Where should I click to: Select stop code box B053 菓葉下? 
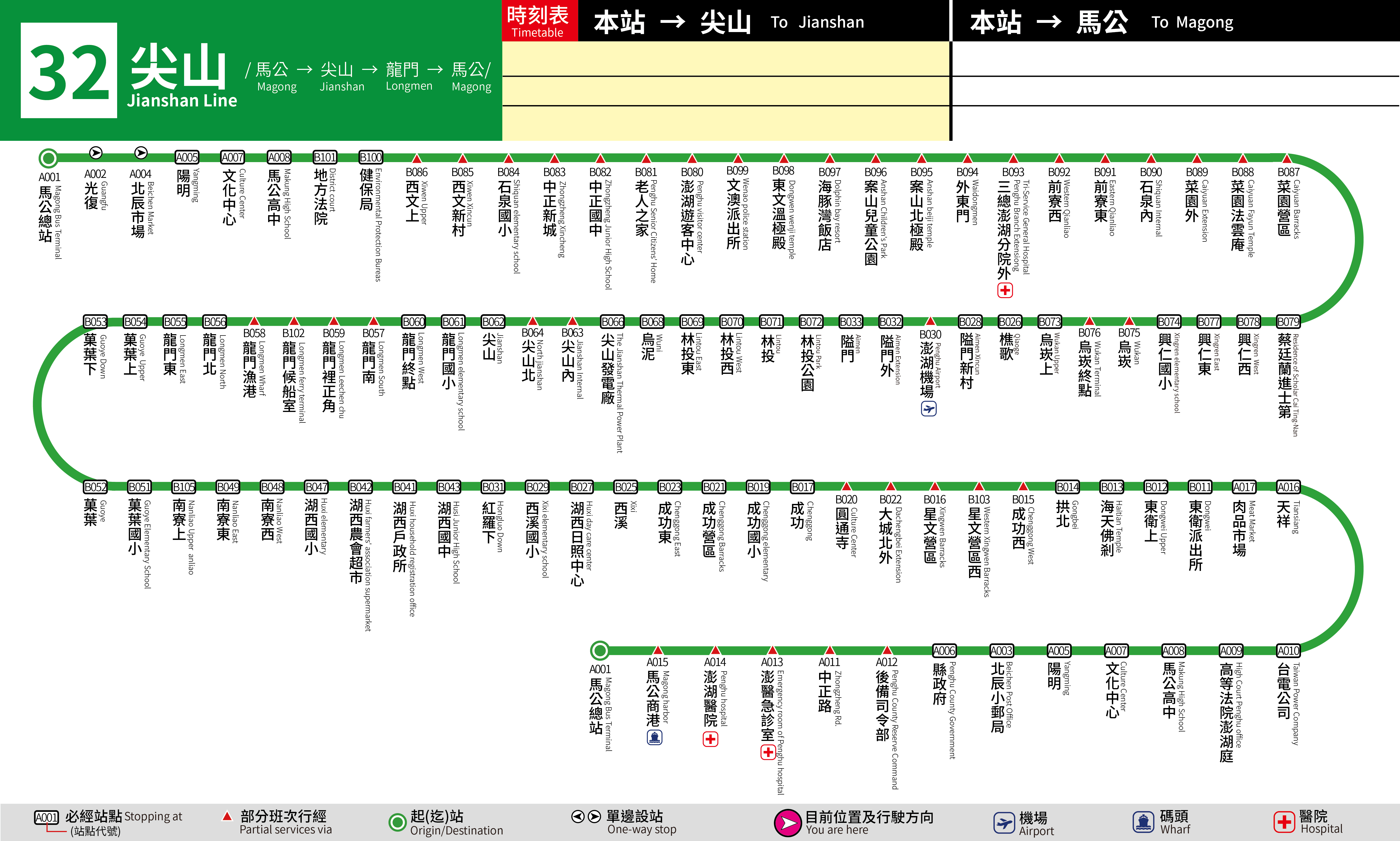tap(96, 322)
